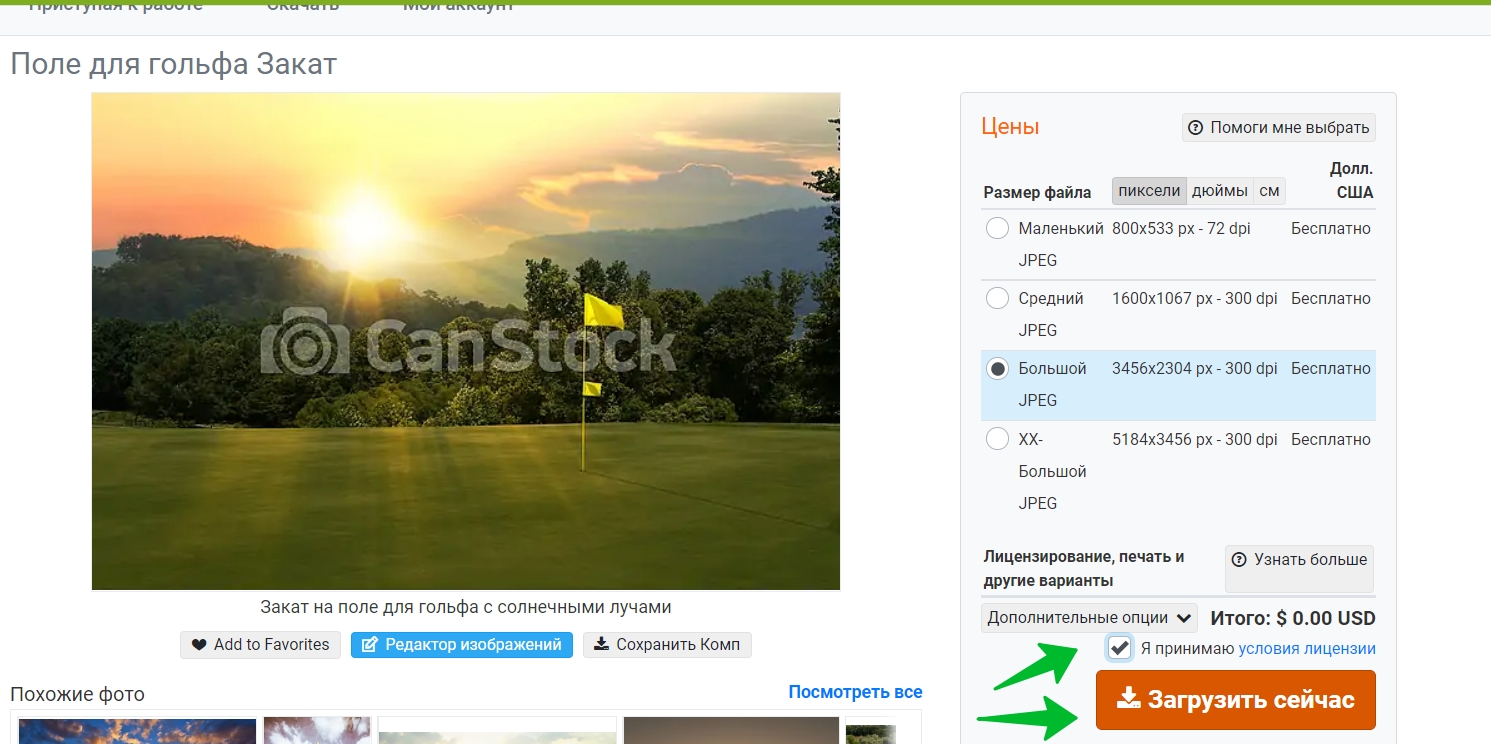Click the Цены panel heading
This screenshot has height=744, width=1491.
[x=1010, y=127]
